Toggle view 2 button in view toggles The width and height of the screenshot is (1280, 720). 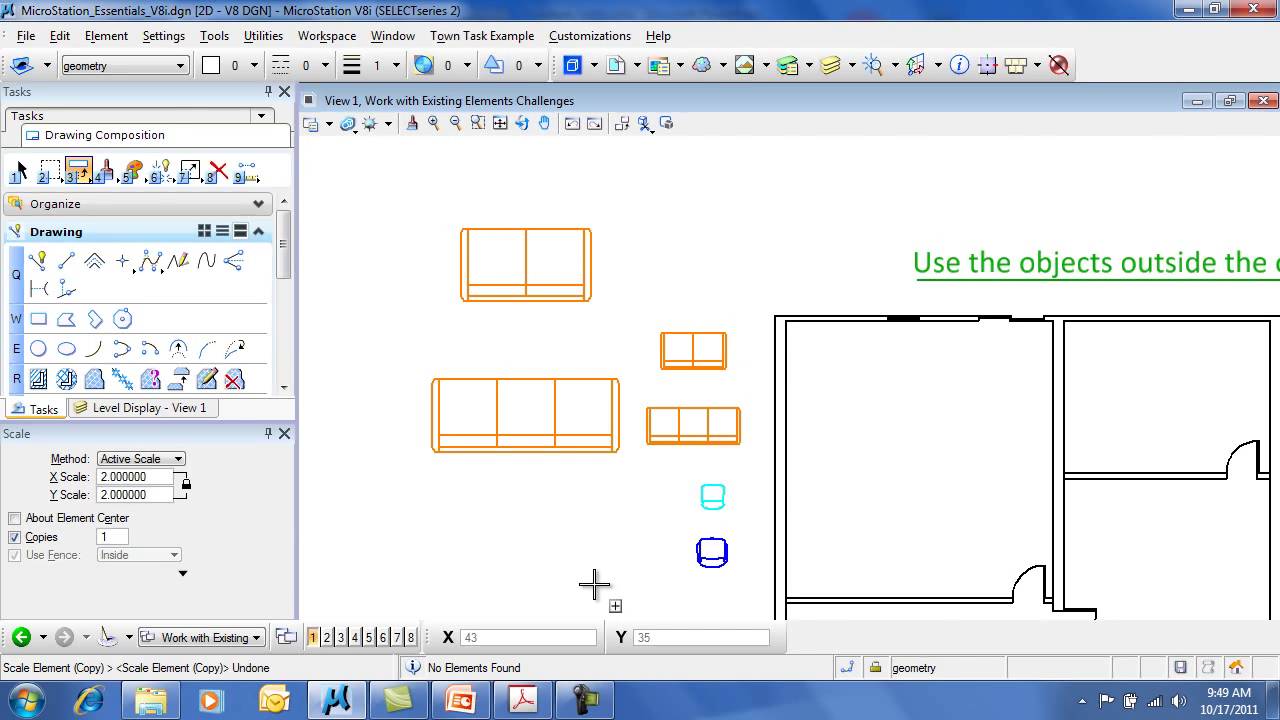[327, 637]
